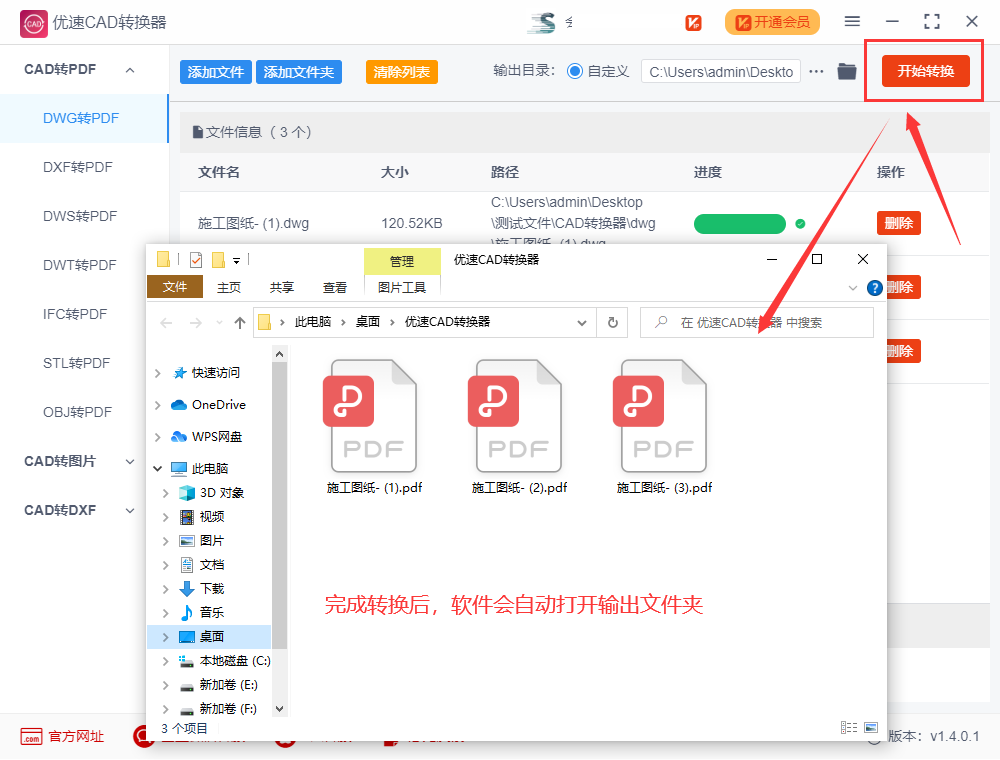The image size is (1000, 760).
Task: Switch to the 主页 ribbon tab
Action: 229,288
